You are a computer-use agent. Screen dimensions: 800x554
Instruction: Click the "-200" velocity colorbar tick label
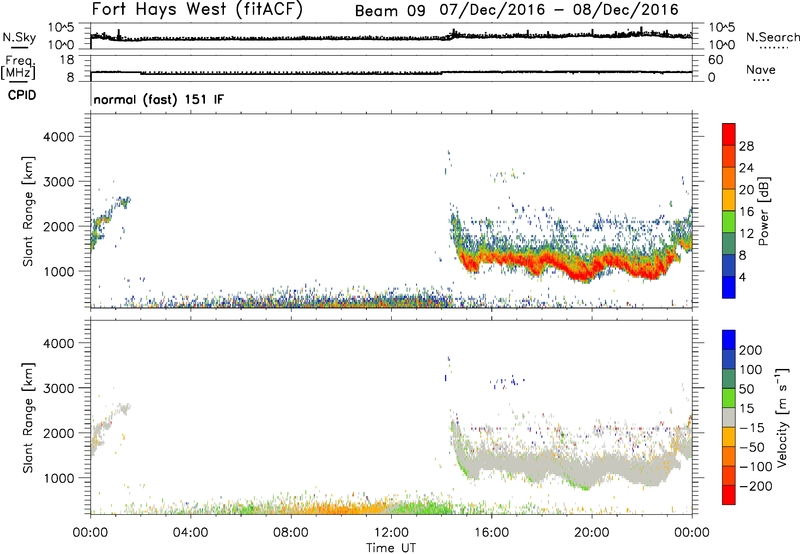point(755,486)
